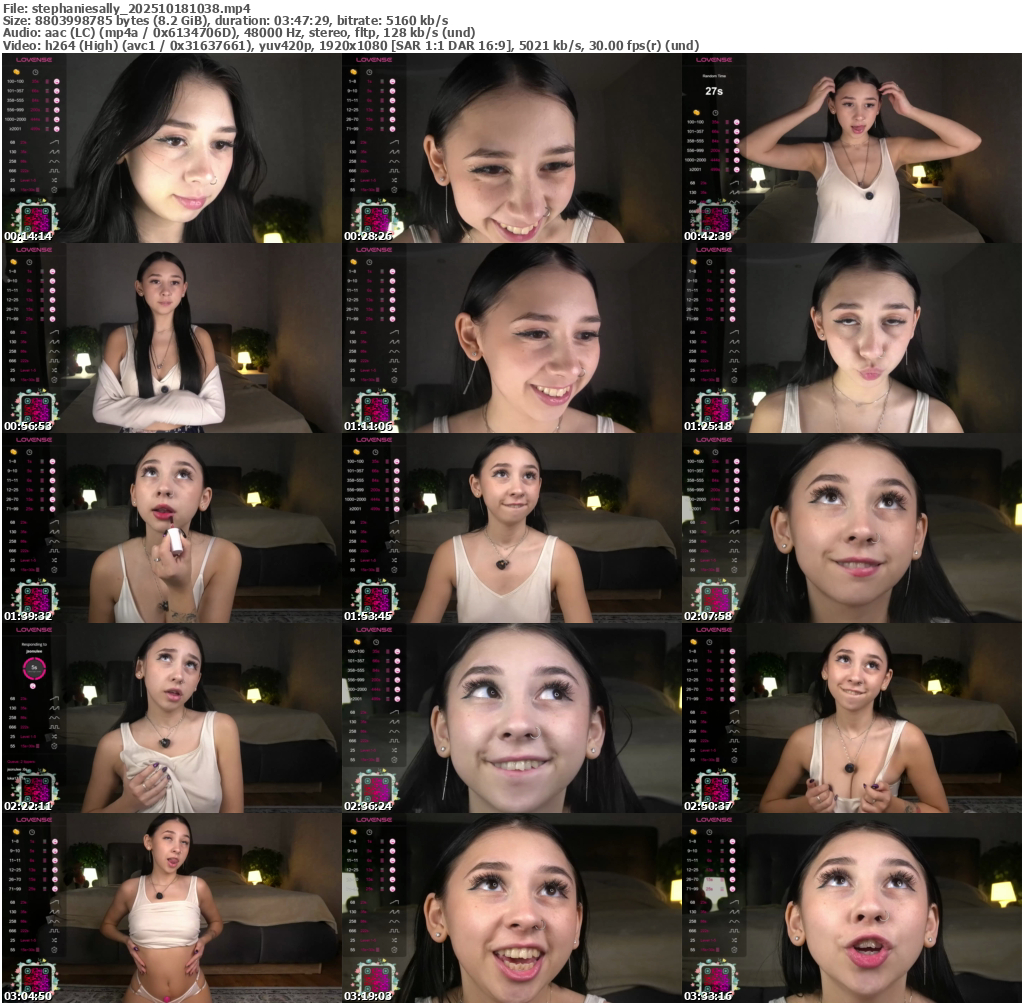Click the Lovense logo in the 01:53:45 frame
Screen dimensions: 1024x1003
pyautogui.click(x=373, y=440)
